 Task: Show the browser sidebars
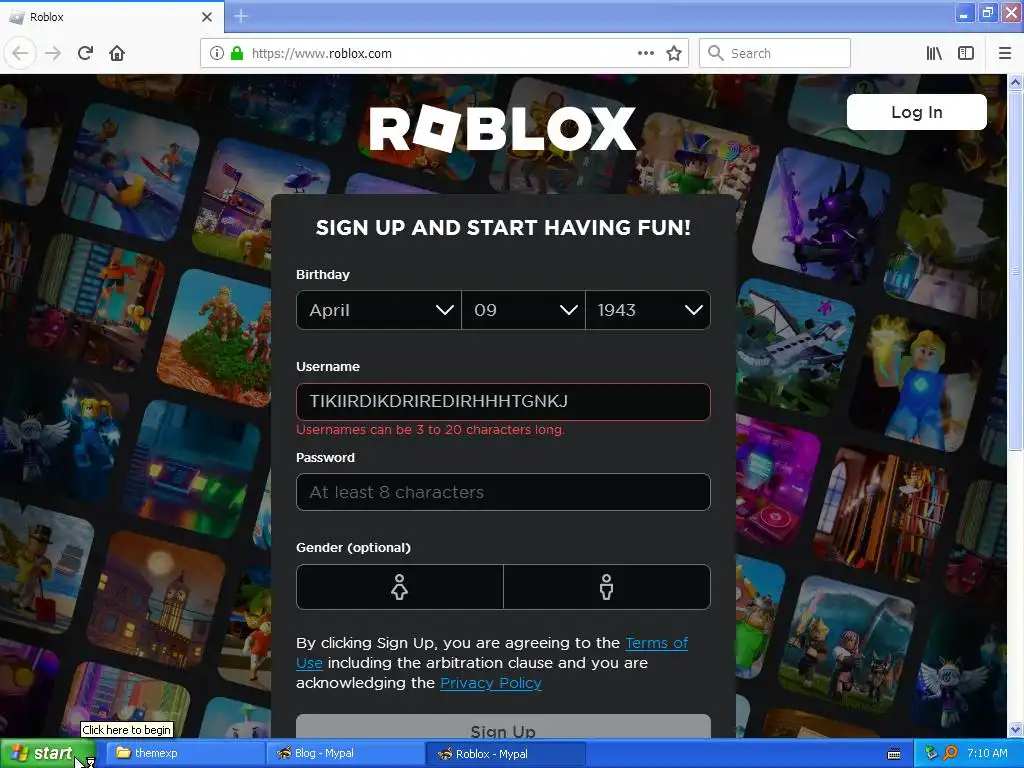tap(966, 53)
